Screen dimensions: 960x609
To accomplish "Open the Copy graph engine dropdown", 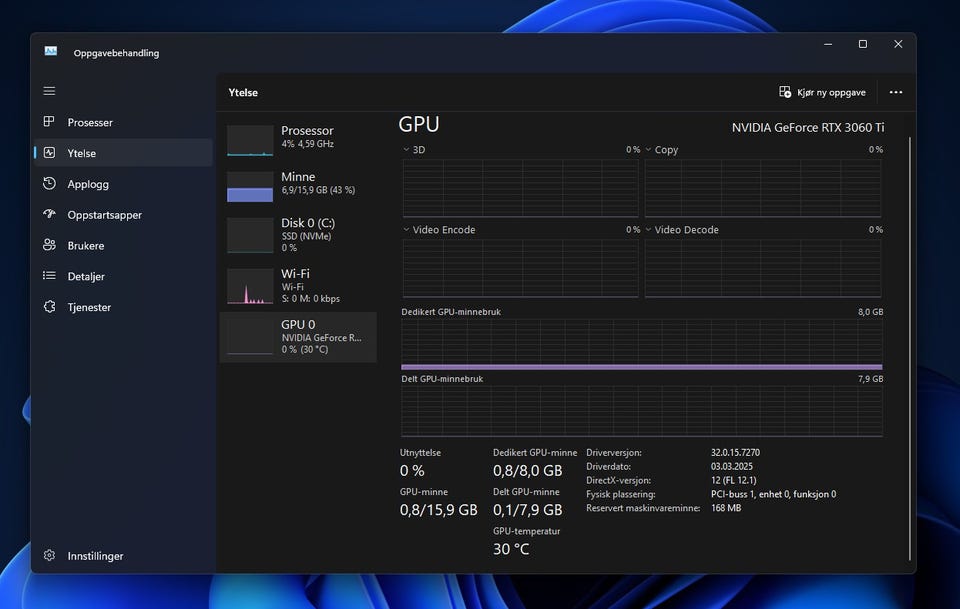I will 649,150.
